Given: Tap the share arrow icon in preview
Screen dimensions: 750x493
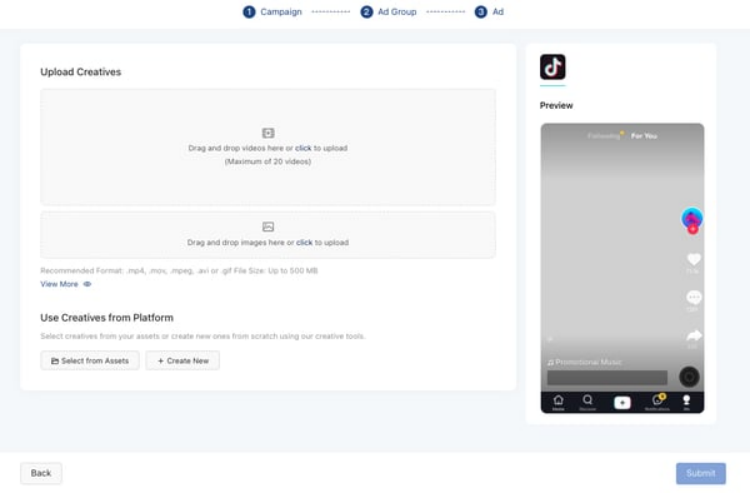Looking at the screenshot, I should coord(694,335).
